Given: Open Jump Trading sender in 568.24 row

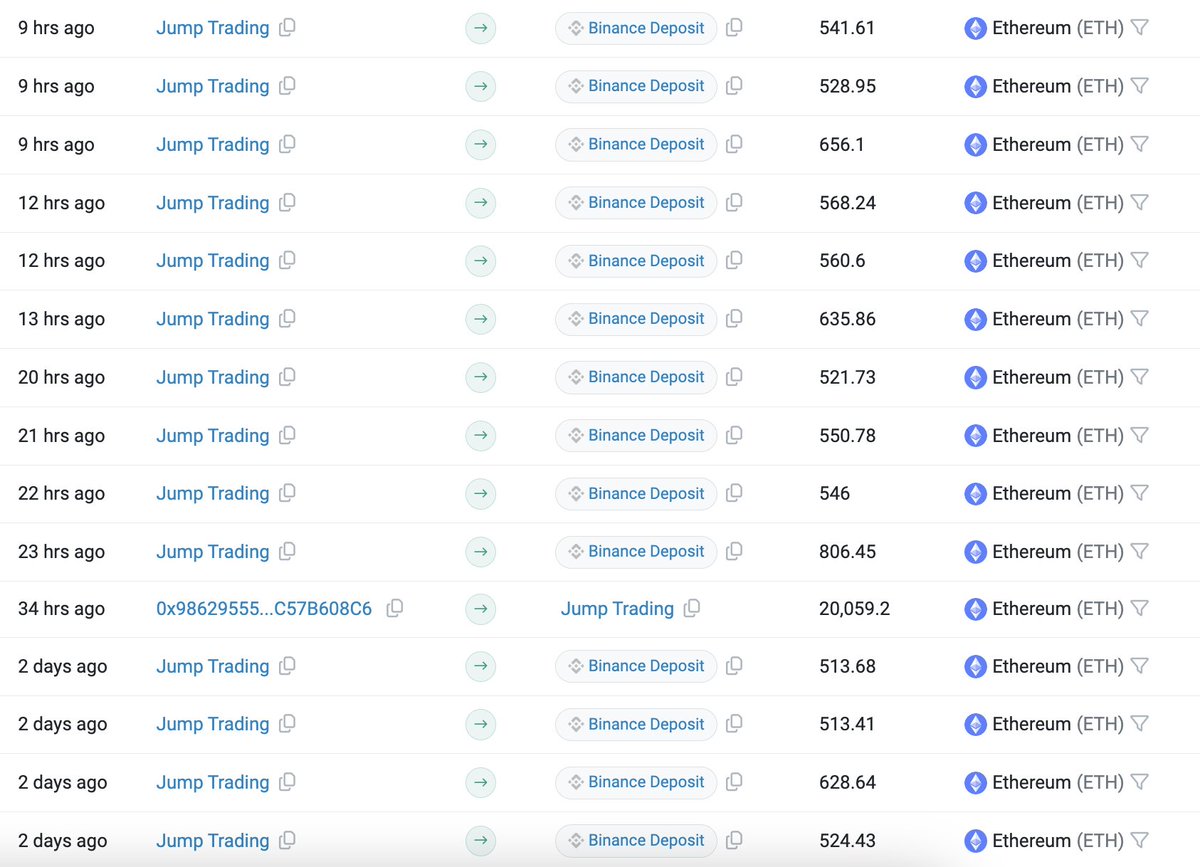Looking at the screenshot, I should 213,202.
